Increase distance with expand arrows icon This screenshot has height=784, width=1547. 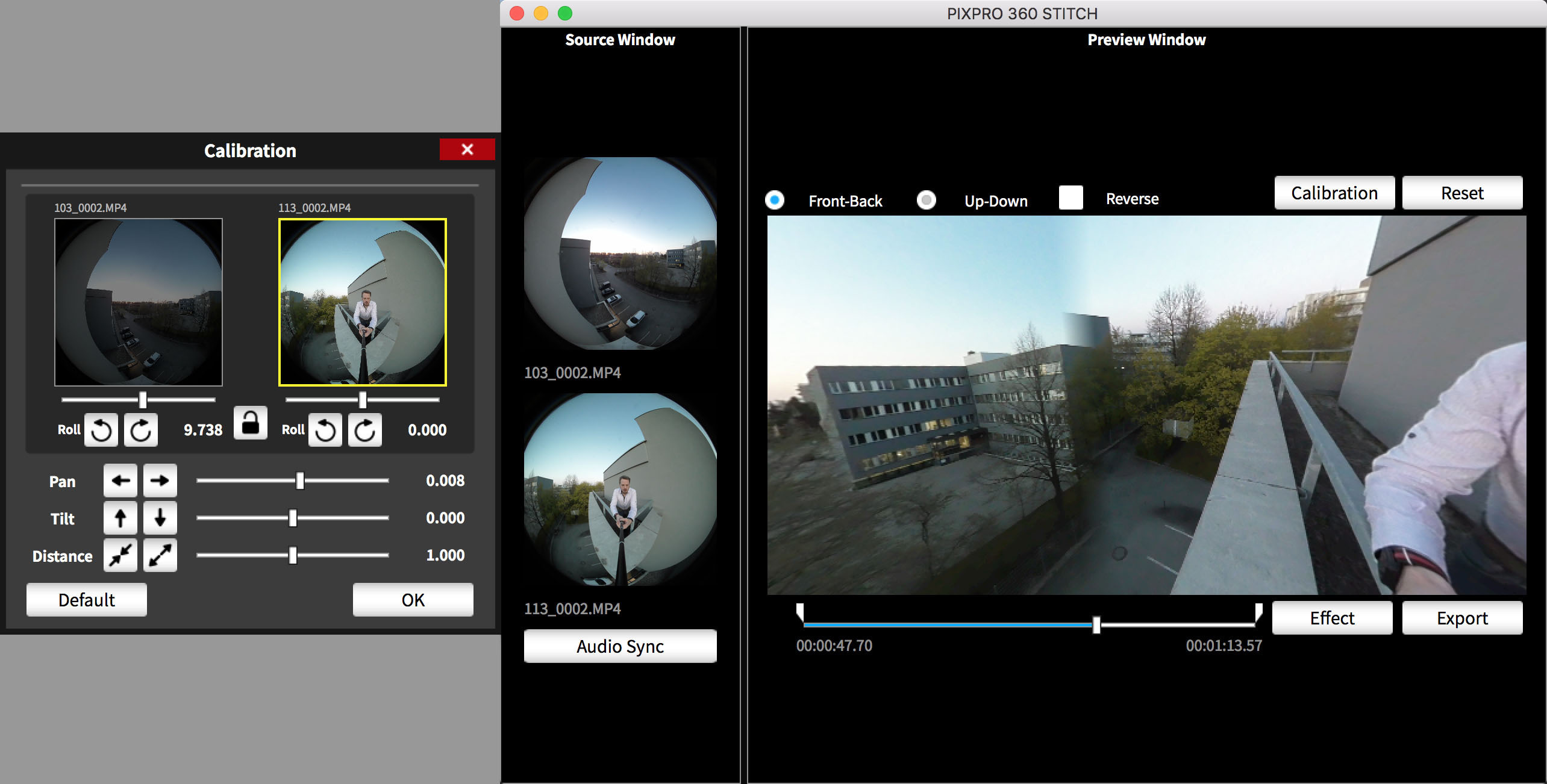coord(160,555)
